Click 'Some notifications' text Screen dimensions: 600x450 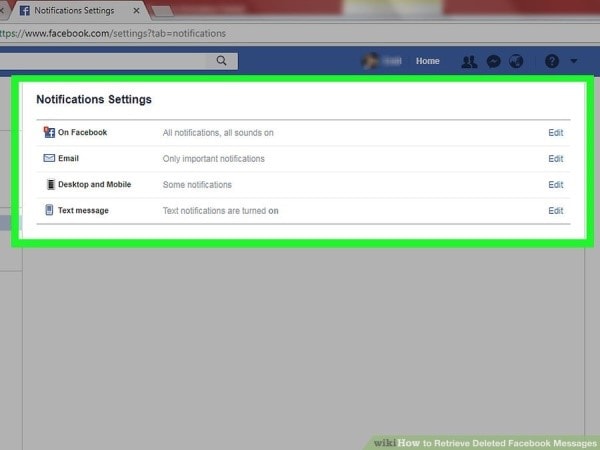[x=197, y=185]
